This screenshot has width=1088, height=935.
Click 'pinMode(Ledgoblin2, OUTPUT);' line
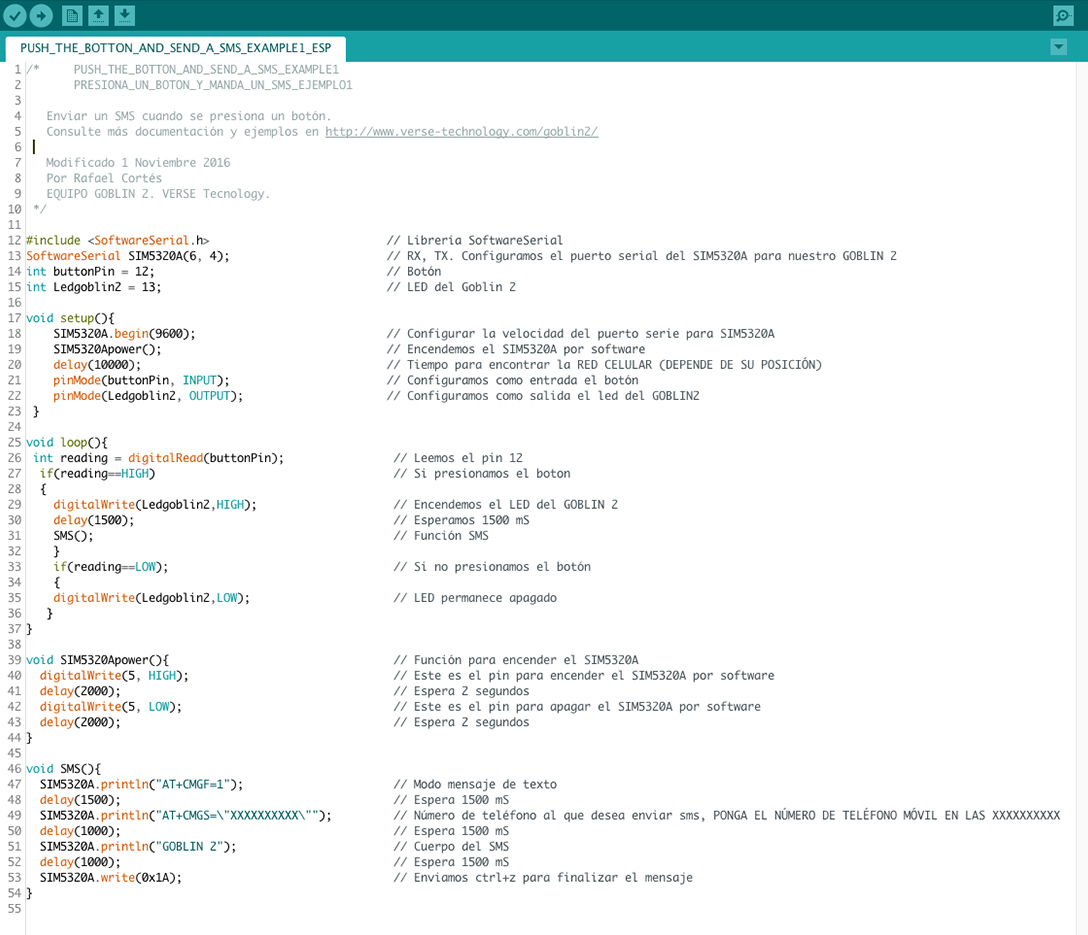[148, 396]
